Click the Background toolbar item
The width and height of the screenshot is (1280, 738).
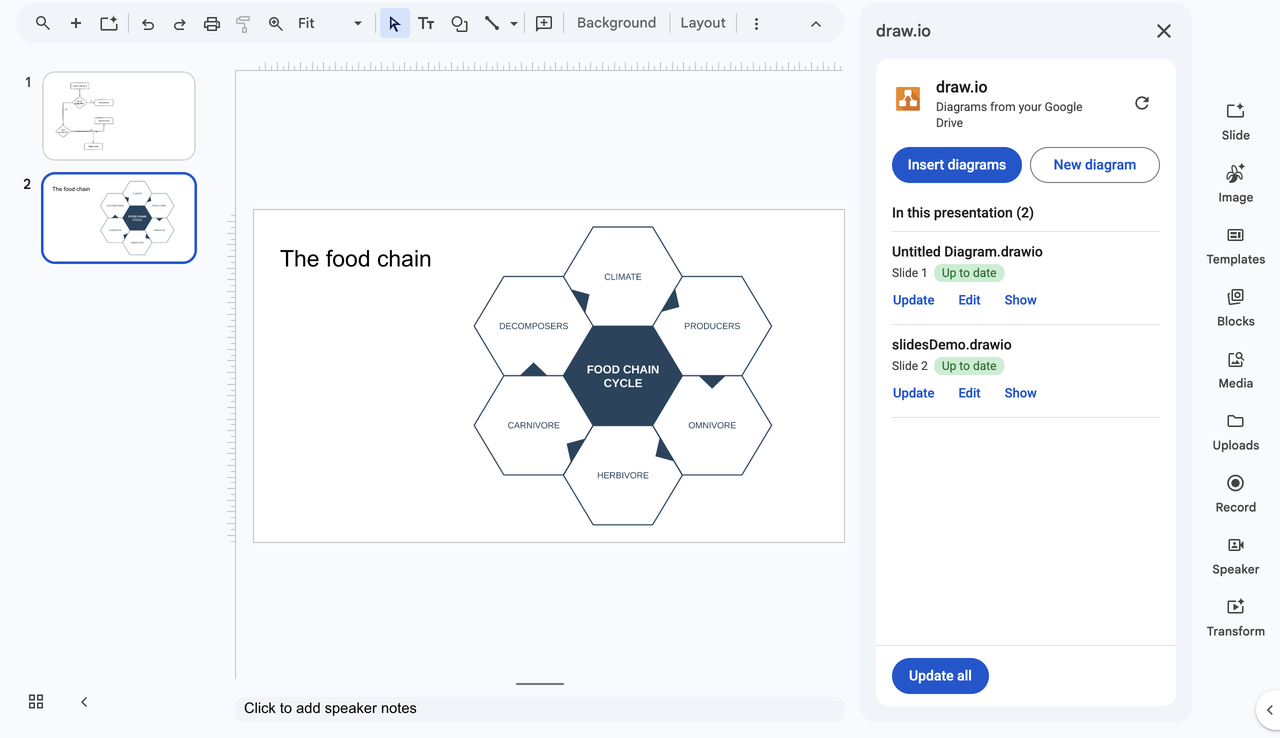[617, 23]
